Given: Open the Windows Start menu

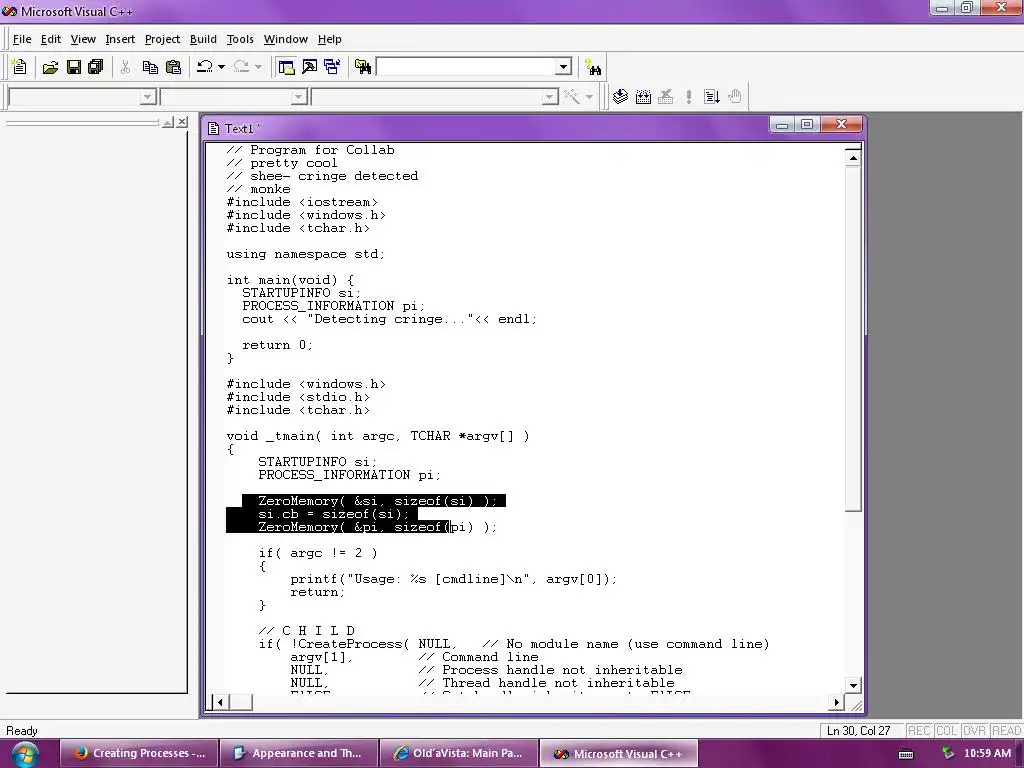Looking at the screenshot, I should pyautogui.click(x=24, y=755).
